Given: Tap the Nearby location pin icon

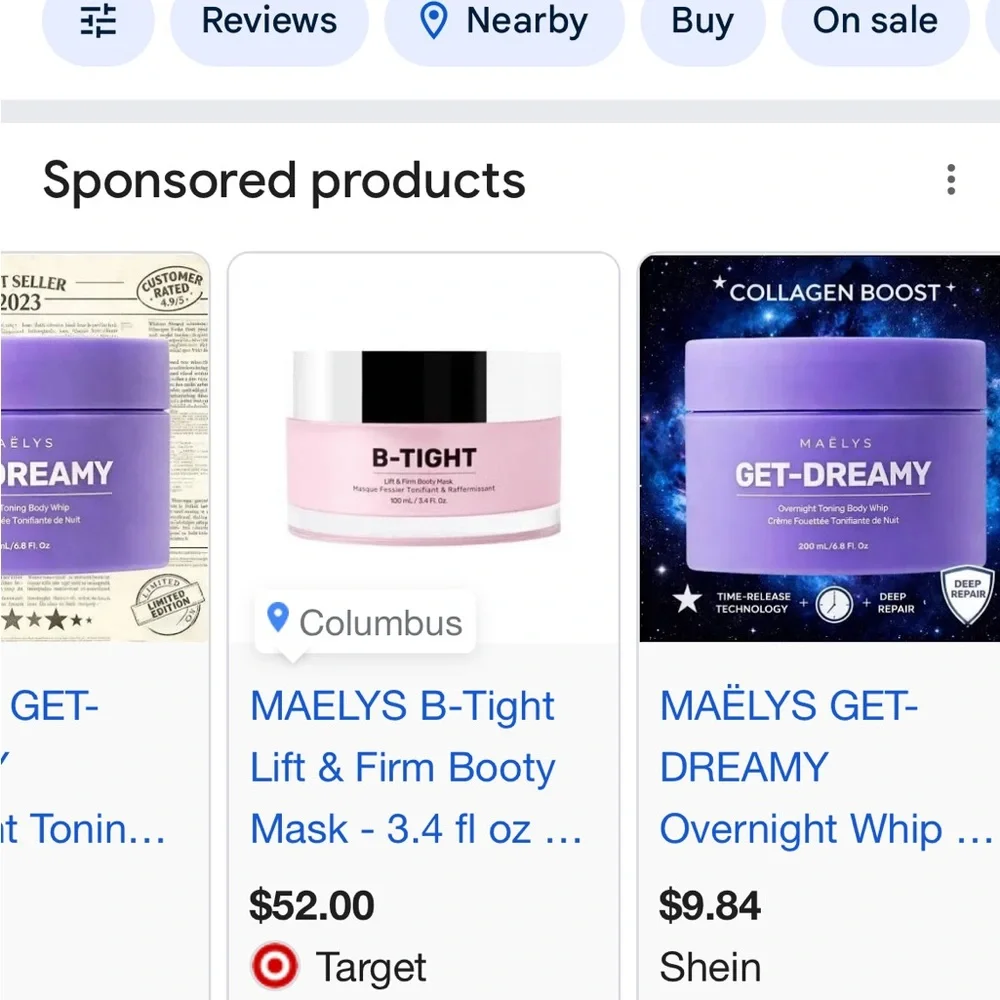Looking at the screenshot, I should coord(434,22).
